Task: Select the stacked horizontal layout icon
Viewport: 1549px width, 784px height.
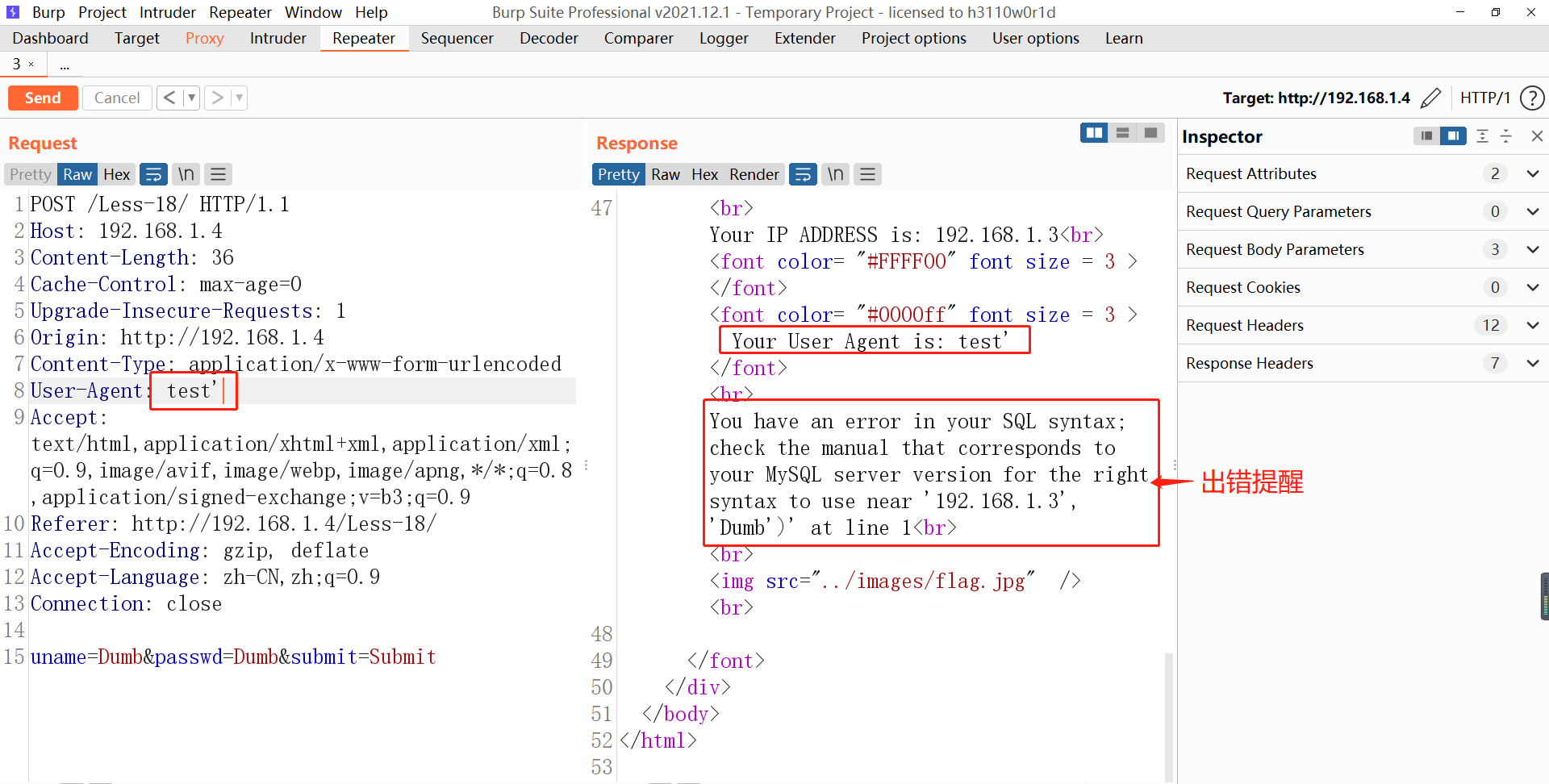Action: (1122, 132)
